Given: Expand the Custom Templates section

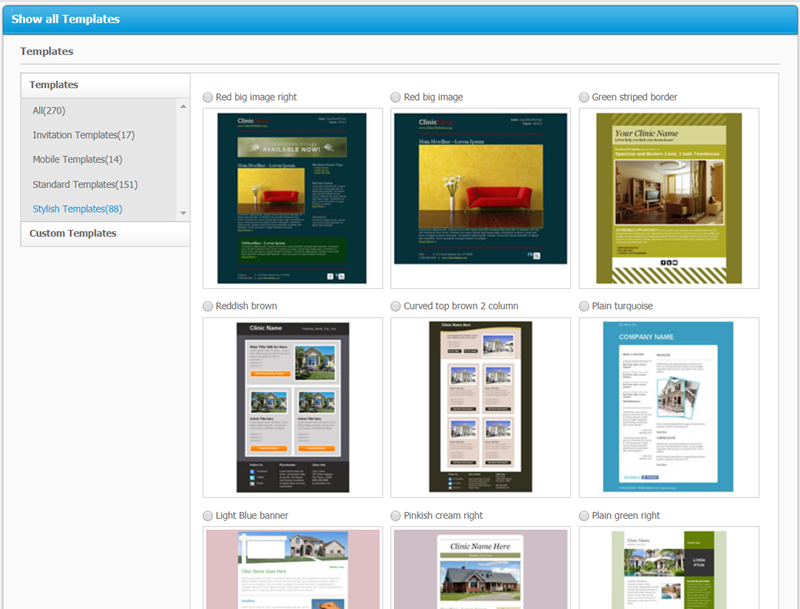Looking at the screenshot, I should pos(105,234).
